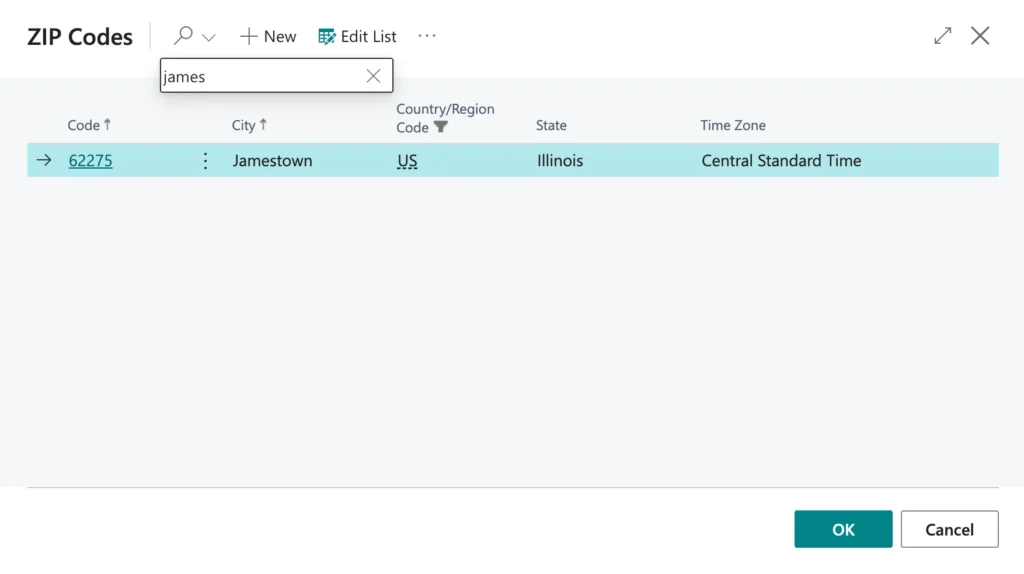Confirm selection with OK button
The width and height of the screenshot is (1024, 574).
(843, 529)
